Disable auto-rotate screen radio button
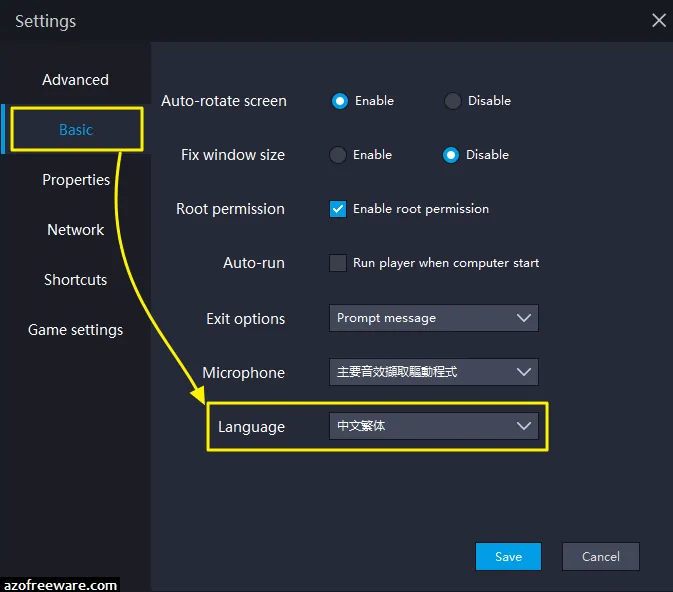Screen dimensions: 673x592 point(452,101)
